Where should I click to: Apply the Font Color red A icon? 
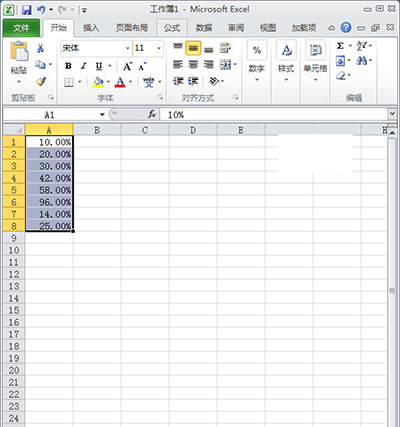120,82
